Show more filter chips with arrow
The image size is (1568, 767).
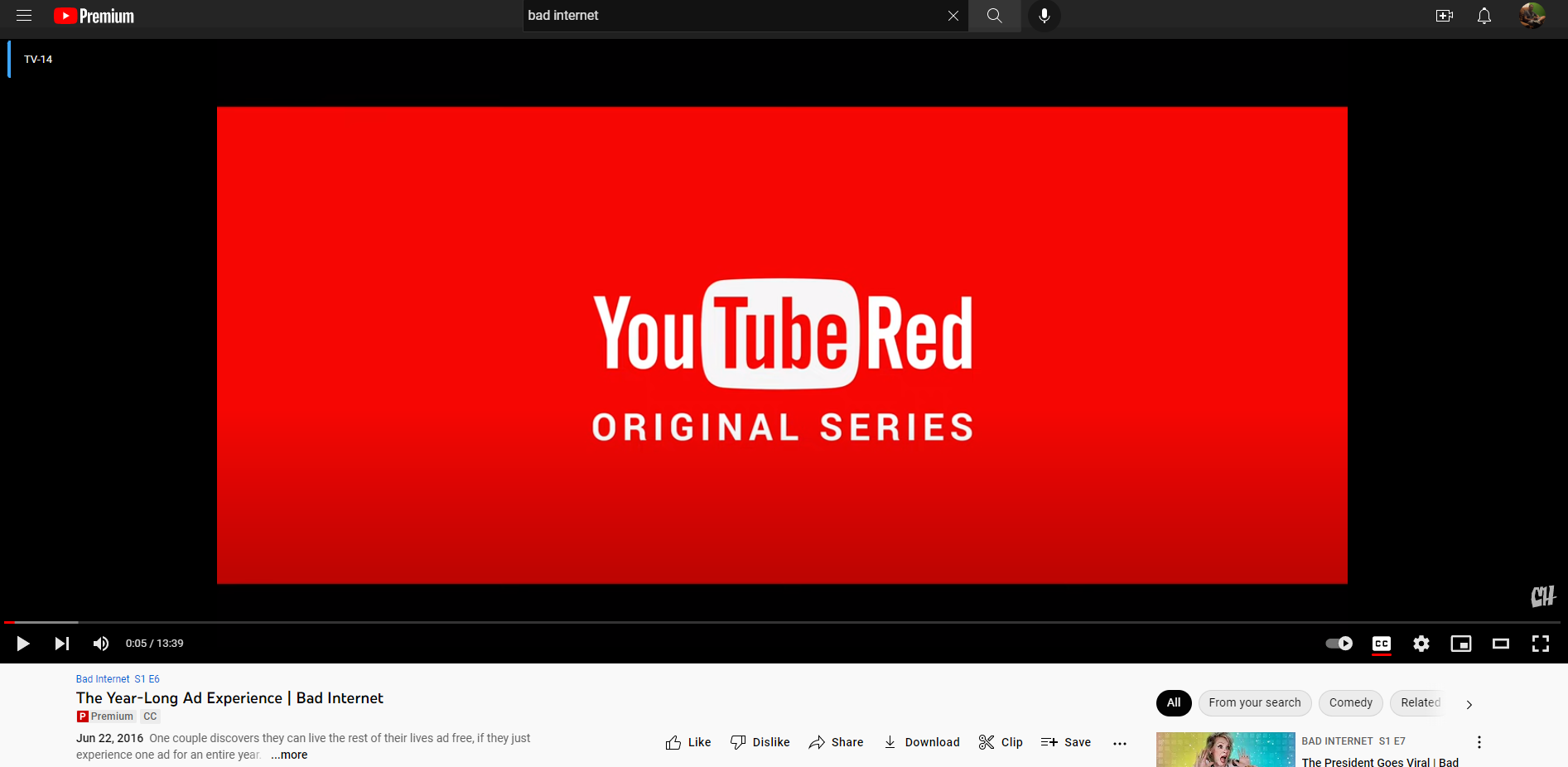coord(1469,704)
